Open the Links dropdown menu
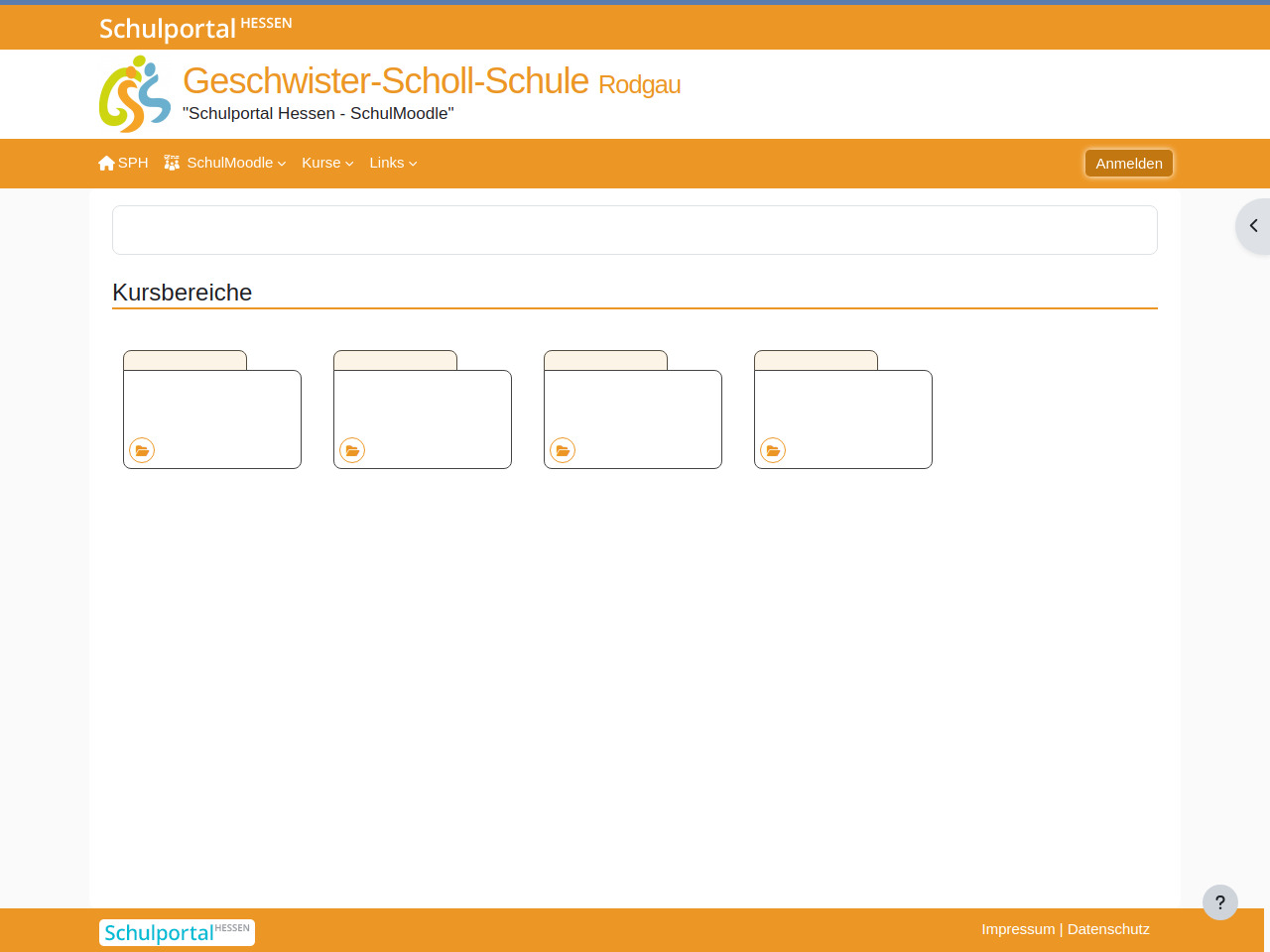This screenshot has width=1270, height=952. (x=393, y=163)
